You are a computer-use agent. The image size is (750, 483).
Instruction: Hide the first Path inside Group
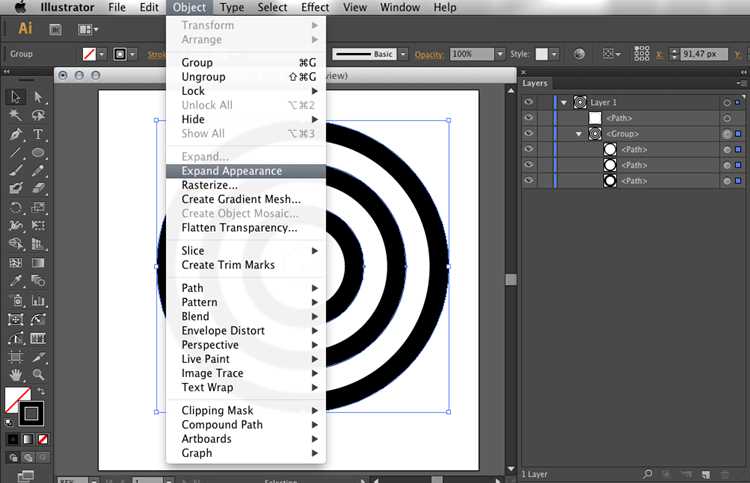click(x=529, y=149)
